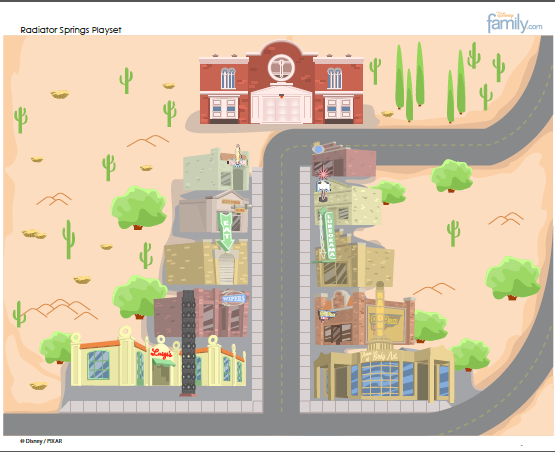The image size is (555, 452).
Task: Click the starburst neon sign above the street
Action: tap(323, 174)
